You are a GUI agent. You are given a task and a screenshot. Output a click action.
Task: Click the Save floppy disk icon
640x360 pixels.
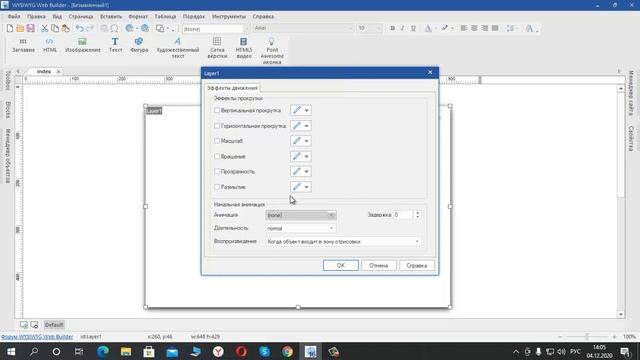(31, 28)
